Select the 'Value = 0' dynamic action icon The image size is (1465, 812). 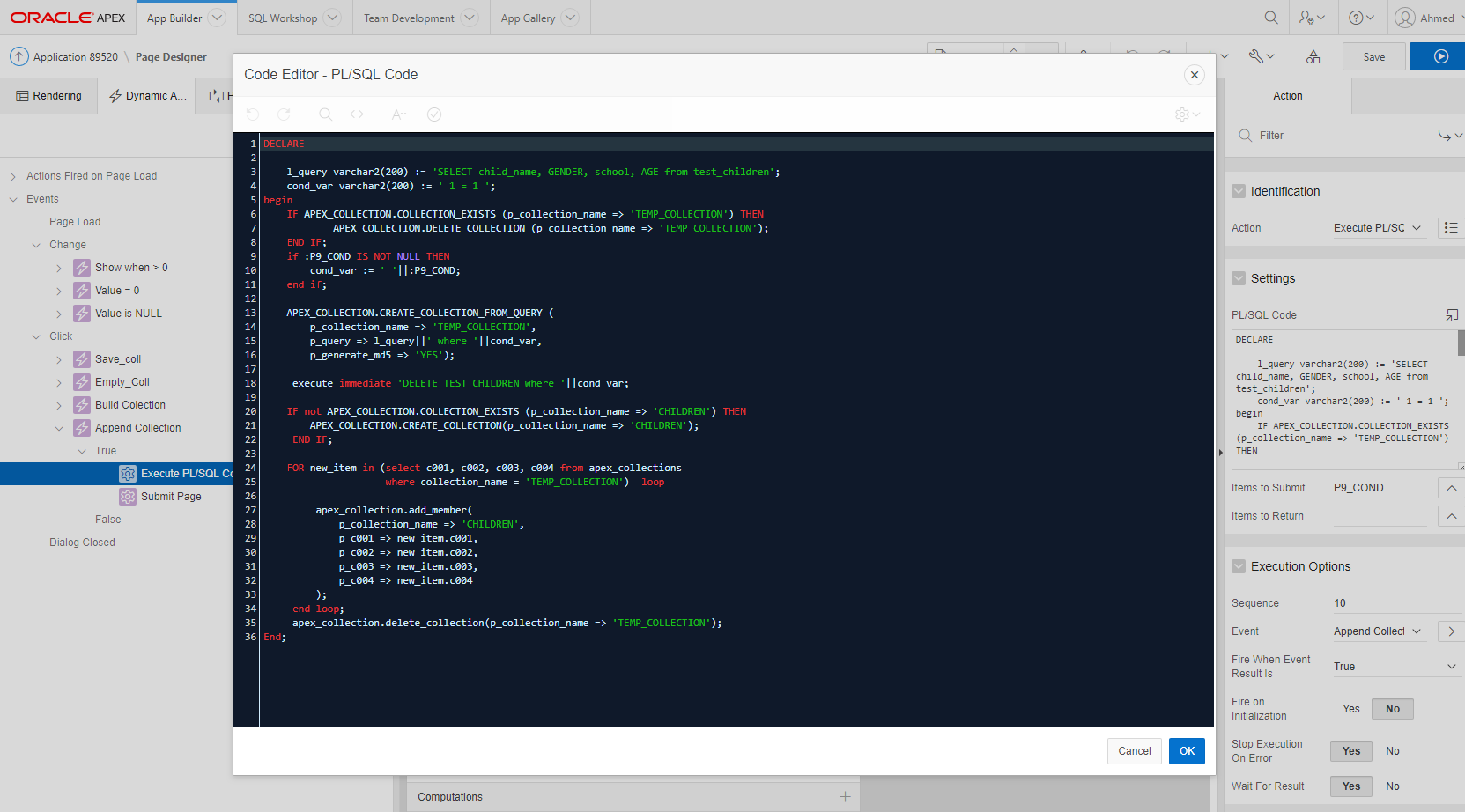pyautogui.click(x=82, y=291)
